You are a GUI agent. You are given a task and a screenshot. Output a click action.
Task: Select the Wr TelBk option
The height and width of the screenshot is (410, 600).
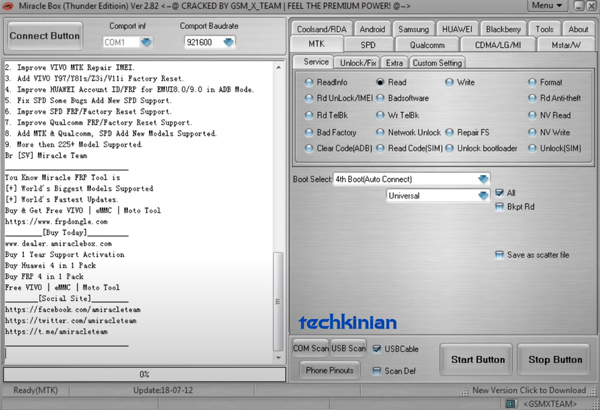click(x=380, y=115)
